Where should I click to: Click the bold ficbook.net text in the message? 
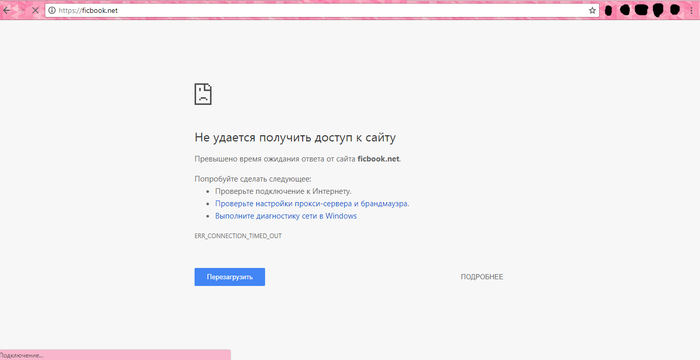(378, 159)
